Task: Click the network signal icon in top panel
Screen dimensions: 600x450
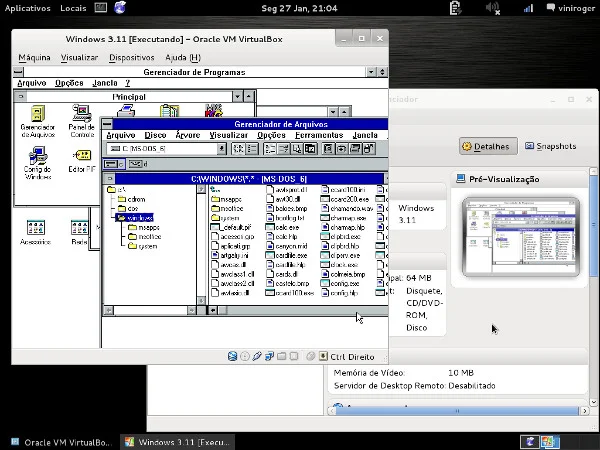Action: pyautogui.click(x=528, y=8)
